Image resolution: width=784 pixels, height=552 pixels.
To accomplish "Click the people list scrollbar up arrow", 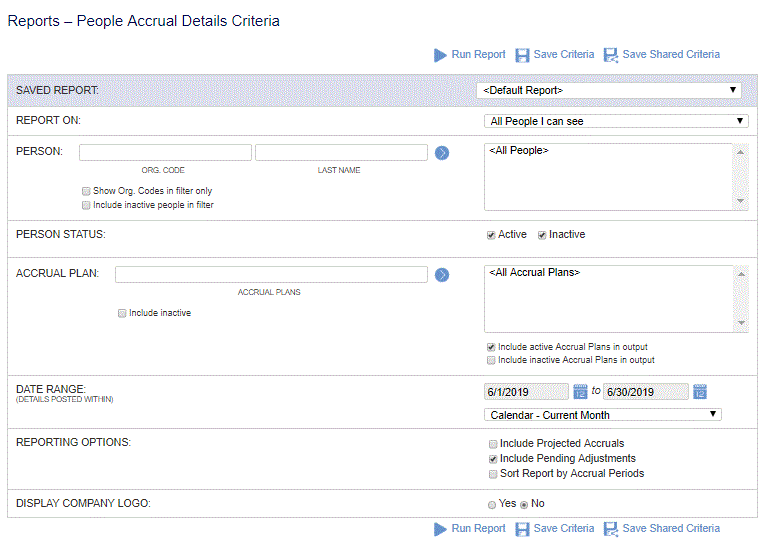I will click(x=740, y=152).
